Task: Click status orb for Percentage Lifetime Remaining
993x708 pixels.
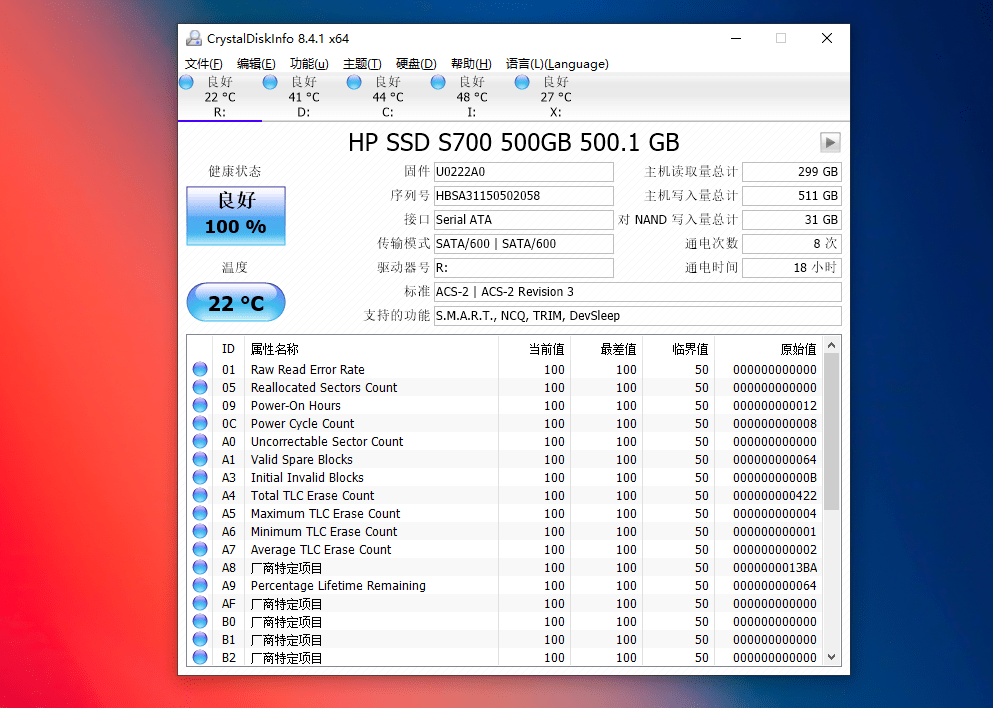Action: 200,585
